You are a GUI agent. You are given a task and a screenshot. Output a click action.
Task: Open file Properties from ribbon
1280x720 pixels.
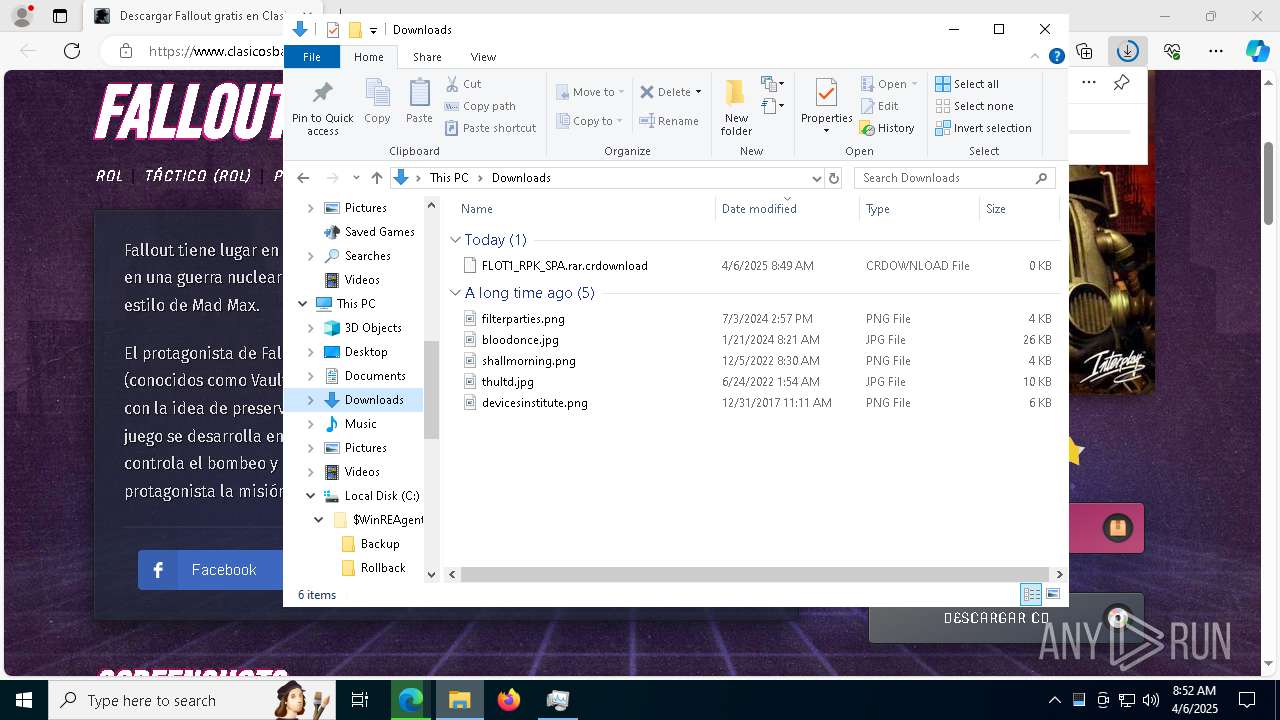826,107
